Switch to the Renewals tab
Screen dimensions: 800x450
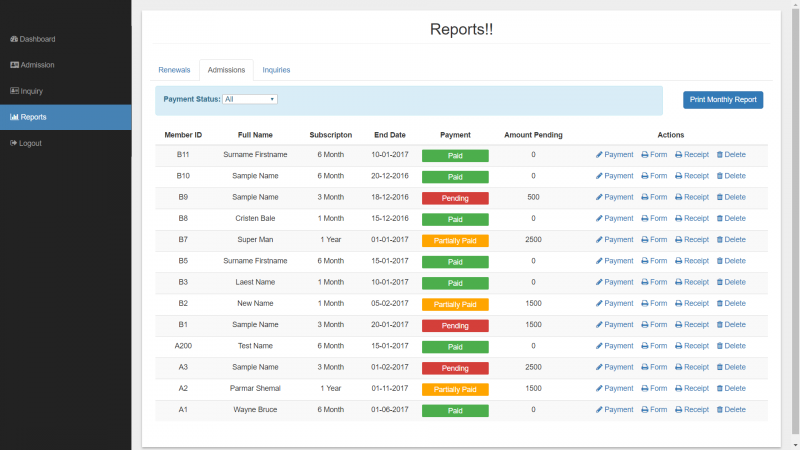pyautogui.click(x=174, y=70)
